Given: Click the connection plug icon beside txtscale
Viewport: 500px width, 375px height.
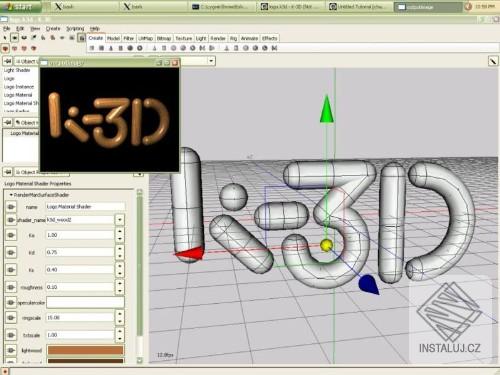Looking at the screenshot, I should [x=11, y=335].
